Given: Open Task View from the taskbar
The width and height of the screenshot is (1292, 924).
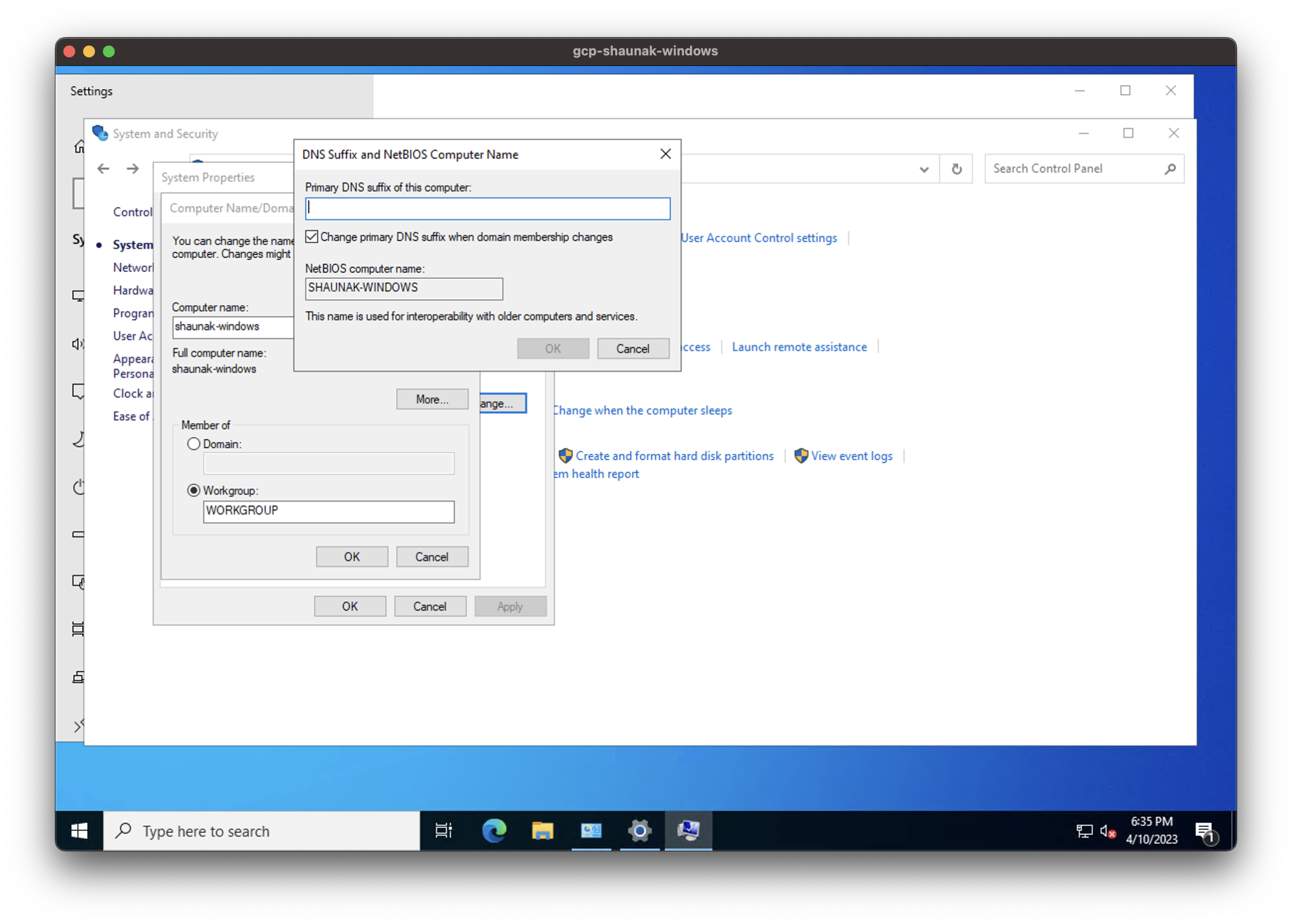Looking at the screenshot, I should 443,831.
